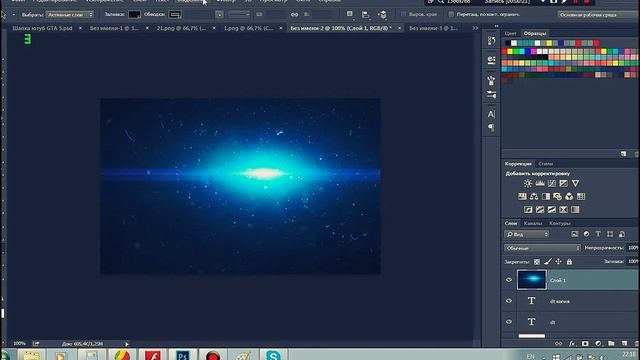Create a new group folder in Layers

(x=611, y=344)
